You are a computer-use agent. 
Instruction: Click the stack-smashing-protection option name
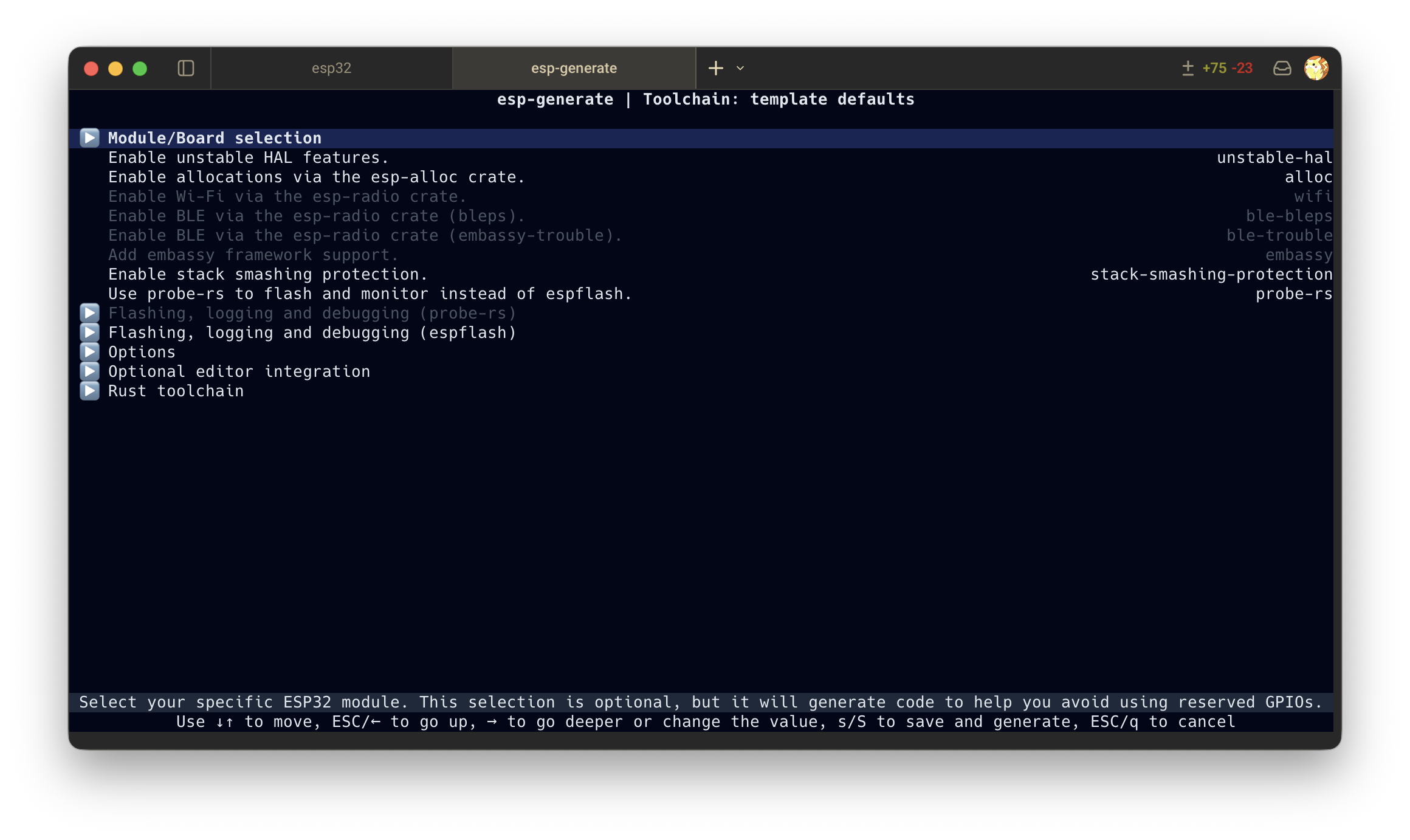coord(1211,274)
